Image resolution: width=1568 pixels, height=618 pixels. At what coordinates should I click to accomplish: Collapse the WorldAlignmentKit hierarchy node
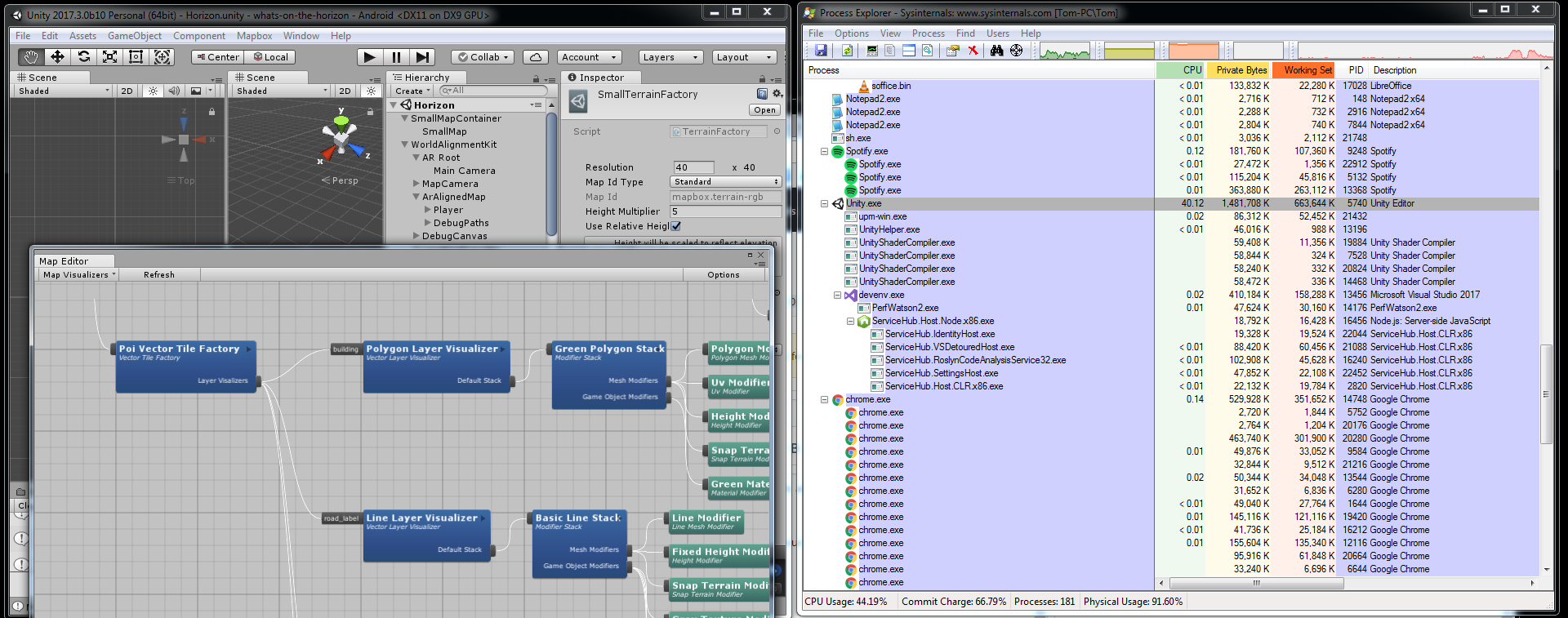[404, 144]
